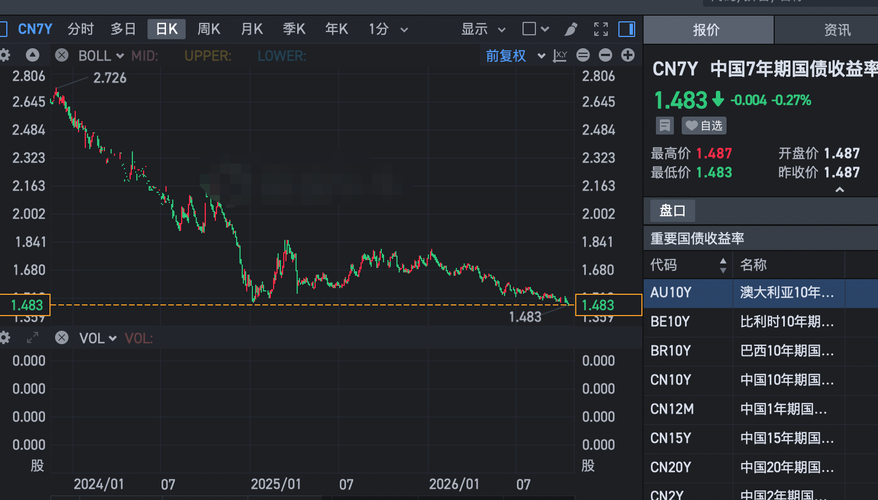Open the VOL indicator dropdown

(x=97, y=338)
